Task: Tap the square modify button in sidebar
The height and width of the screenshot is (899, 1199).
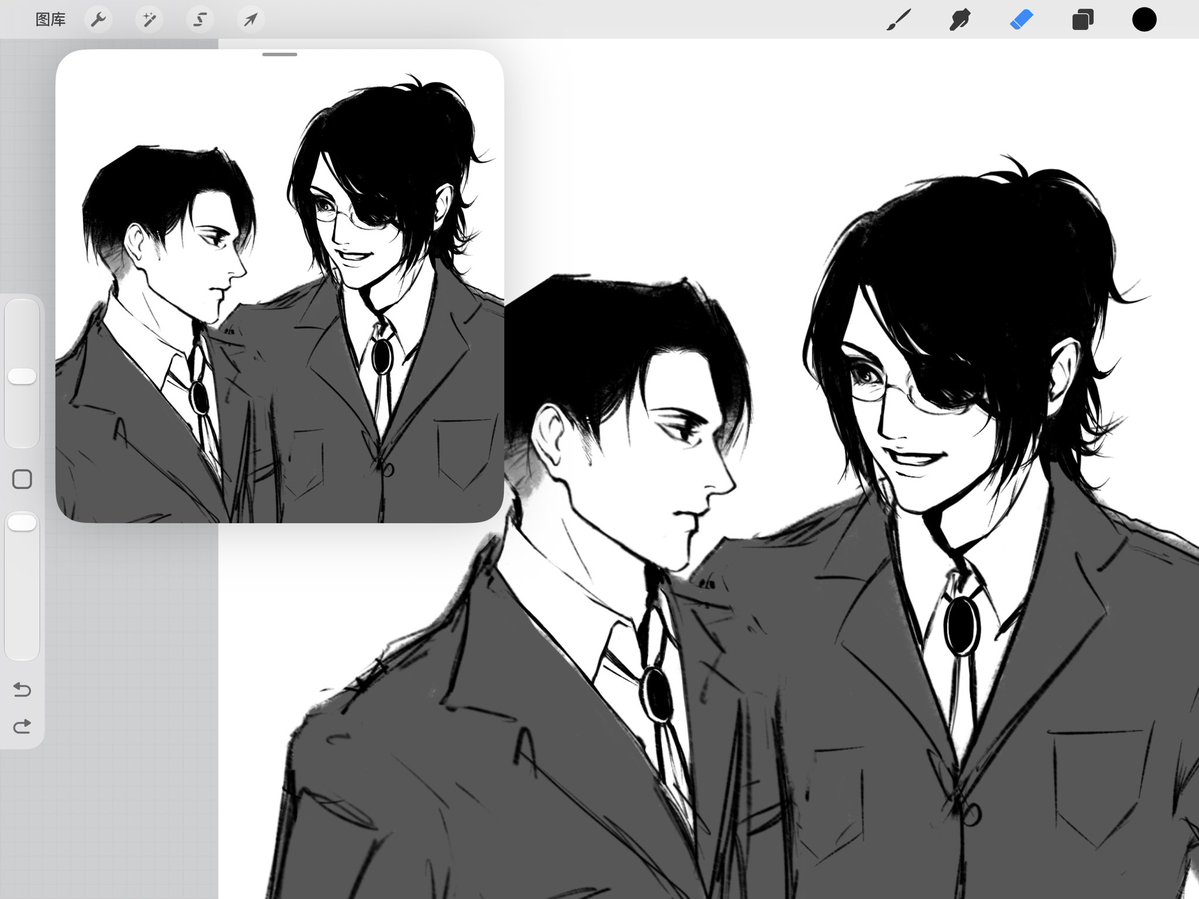Action: [x=22, y=479]
